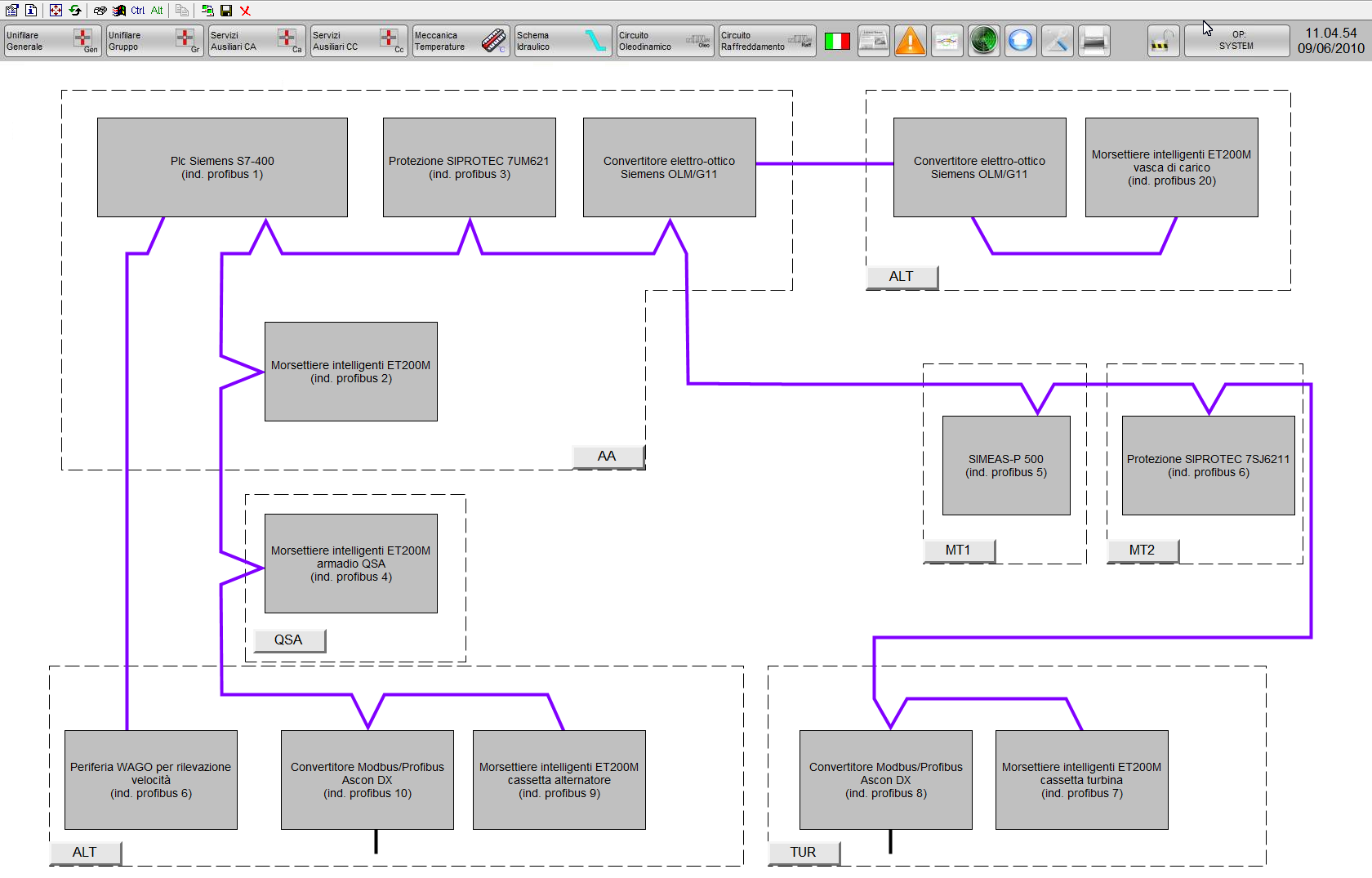Select Morsettiere ET200M armadio QSA block
This screenshot has height=878, width=1372.
pos(351,564)
